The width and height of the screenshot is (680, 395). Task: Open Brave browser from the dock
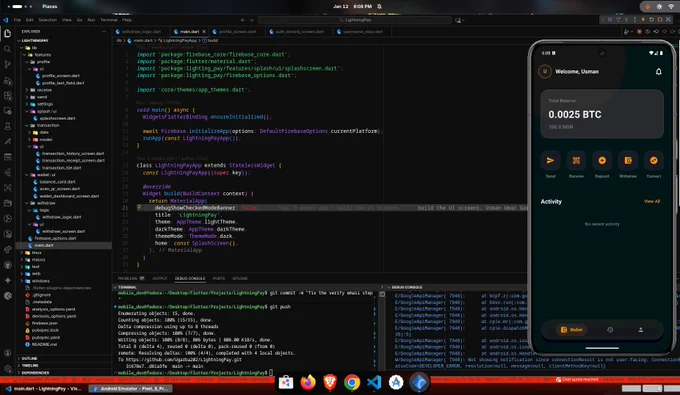coord(330,382)
